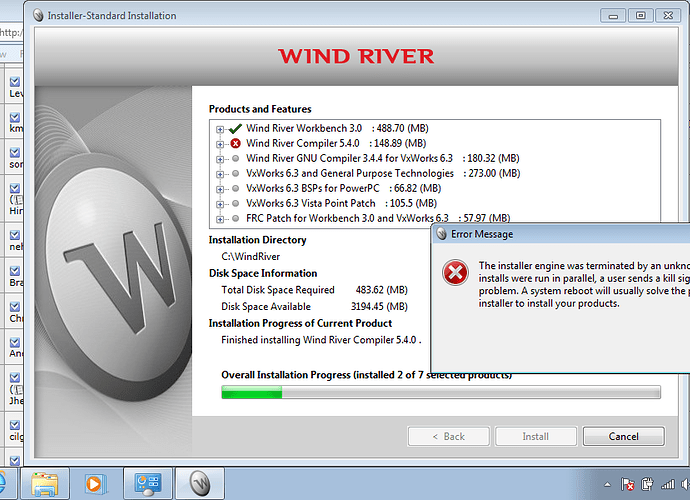Expand Wind River Workbench 3.0 tree node
The image size is (690, 500).
point(220,129)
